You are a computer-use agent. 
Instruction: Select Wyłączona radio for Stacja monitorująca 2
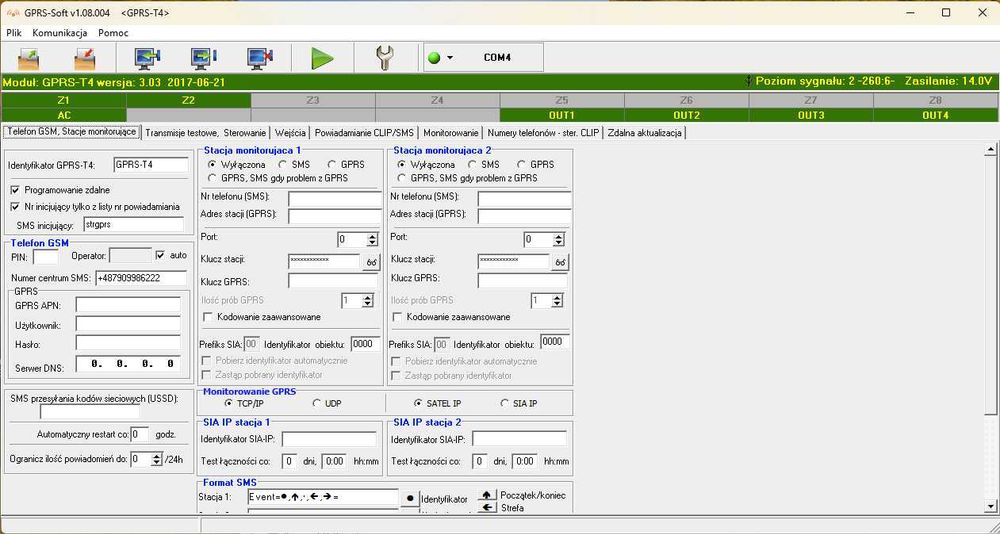tap(401, 165)
